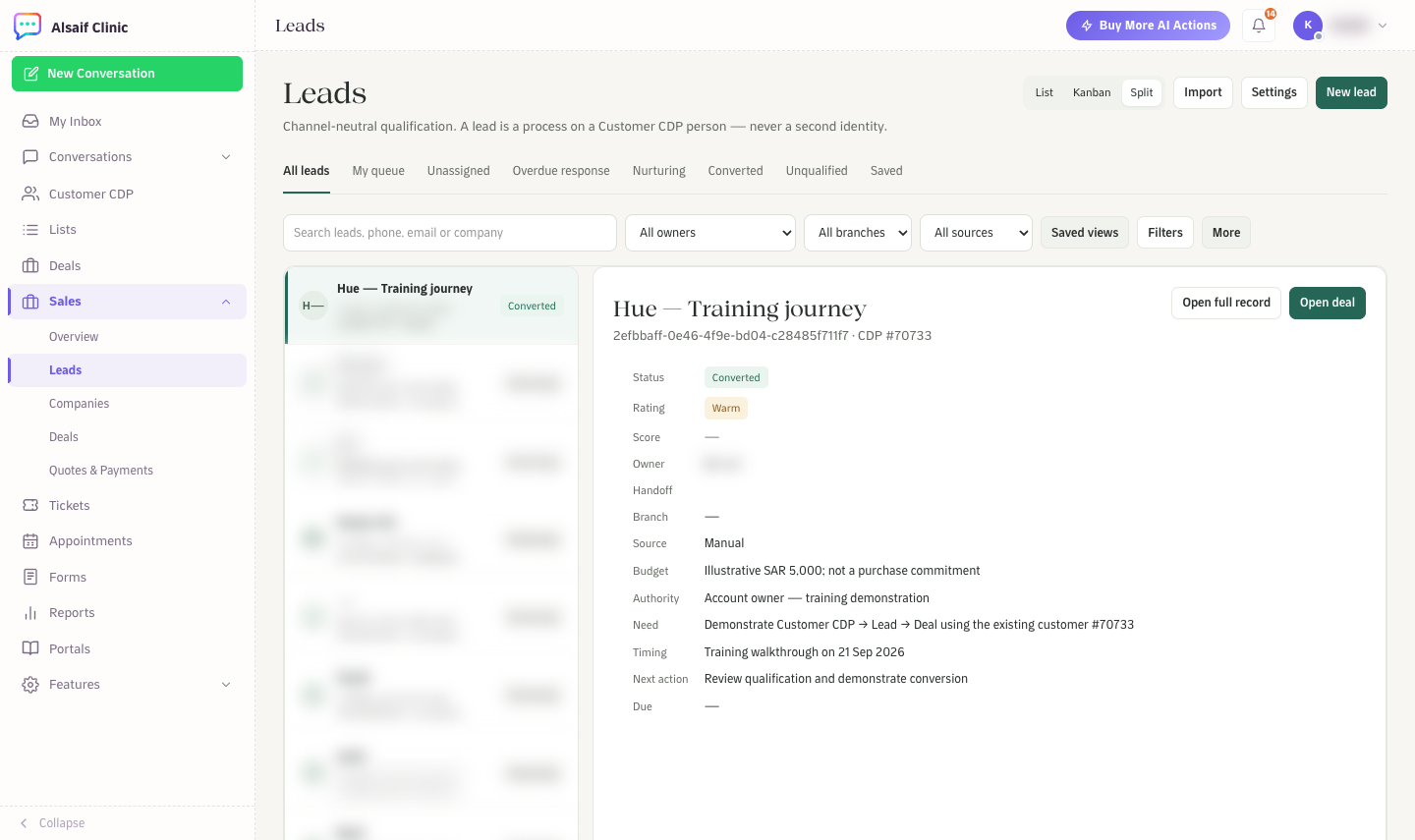
Task: Expand the Features chevron
Action: pos(226,685)
